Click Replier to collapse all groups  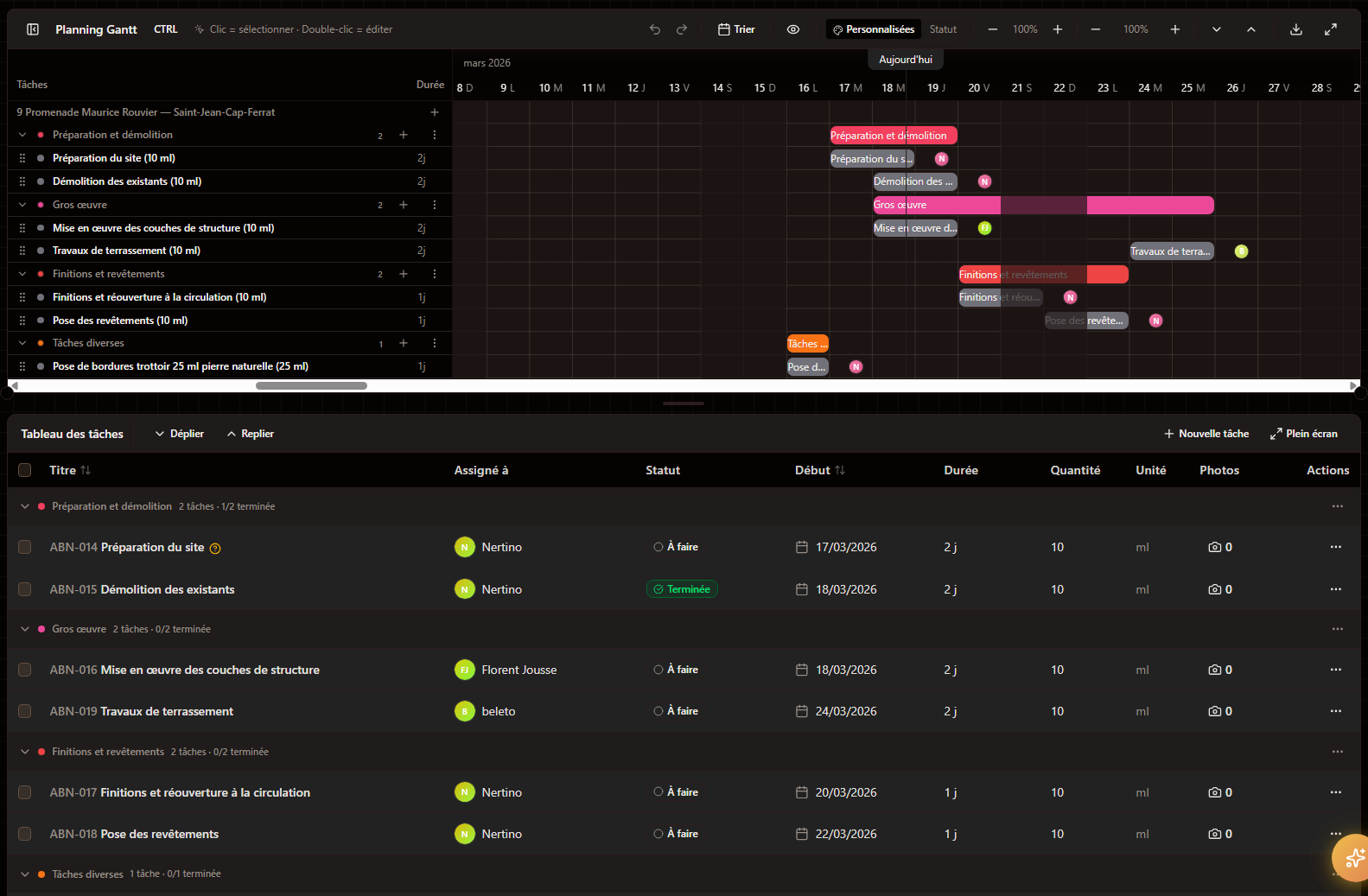pos(251,434)
